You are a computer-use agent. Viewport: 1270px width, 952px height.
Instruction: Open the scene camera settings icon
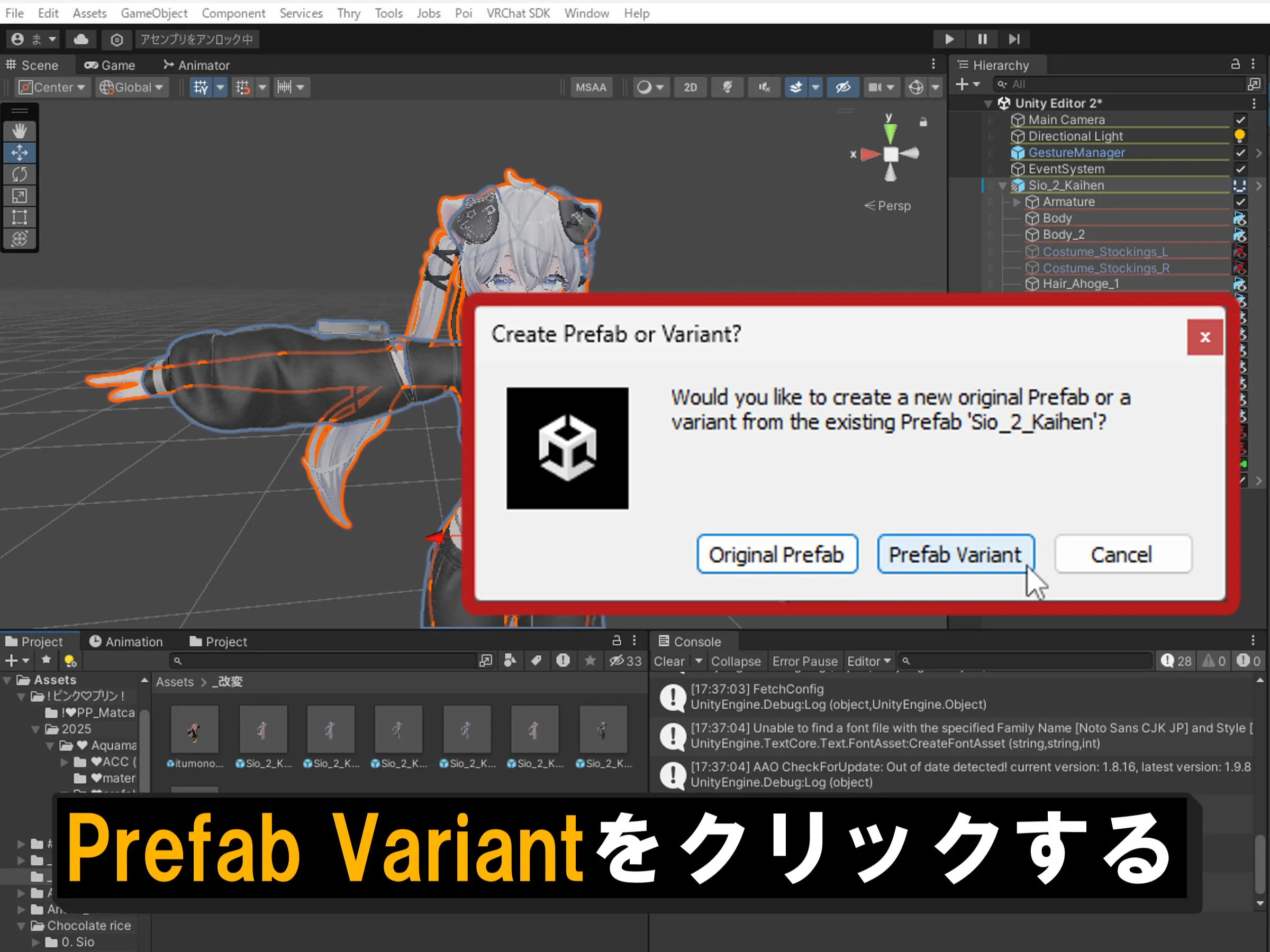(875, 87)
